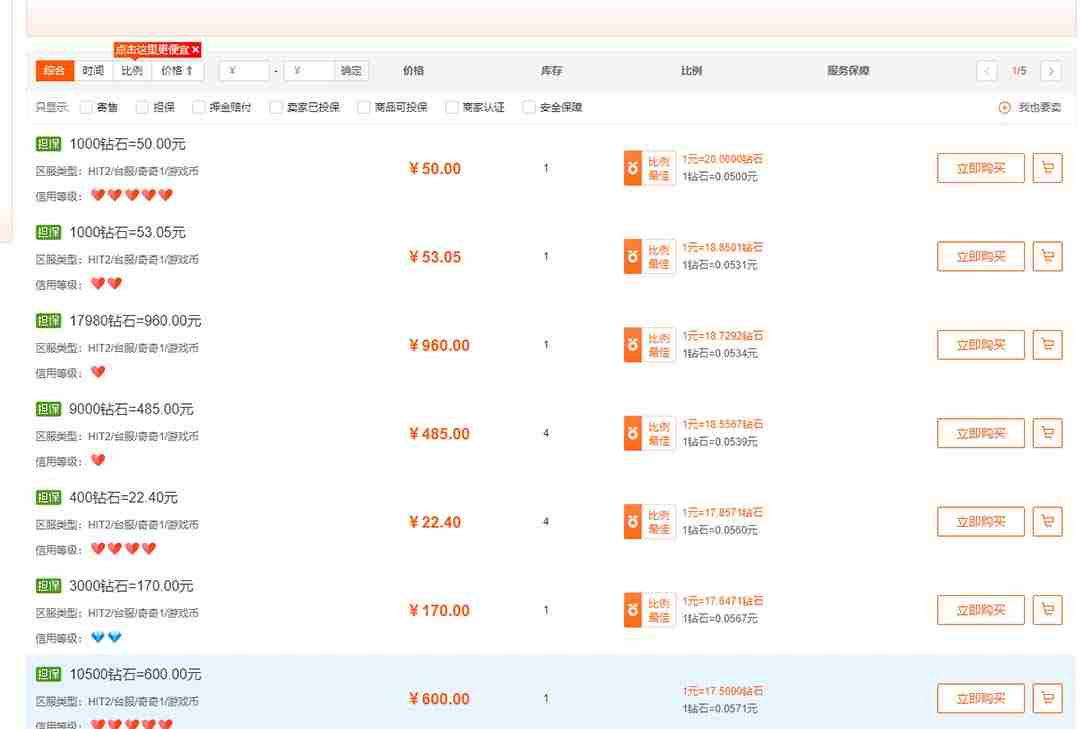The image size is (1080, 729).
Task: Buy now the 3000钻石=170.00元 listing
Action: pyautogui.click(x=981, y=610)
